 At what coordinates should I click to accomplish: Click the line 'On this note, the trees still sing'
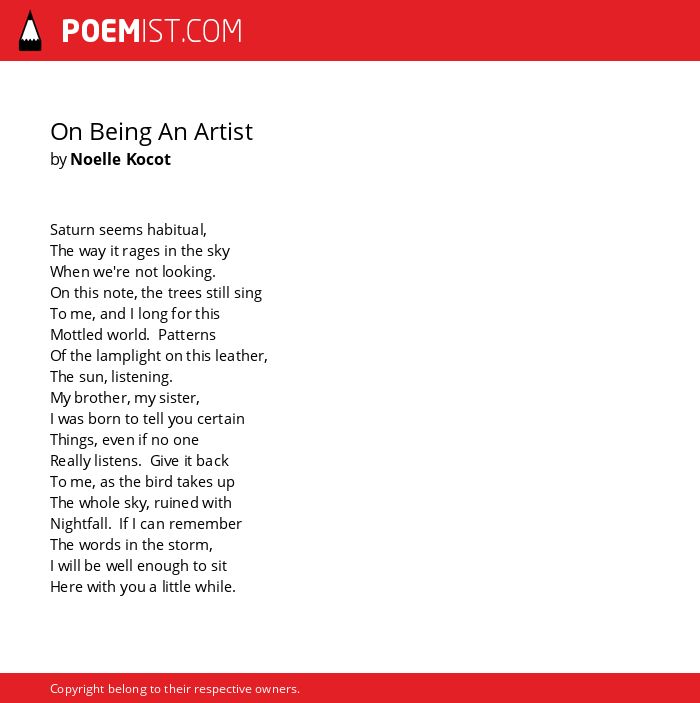coord(156,293)
